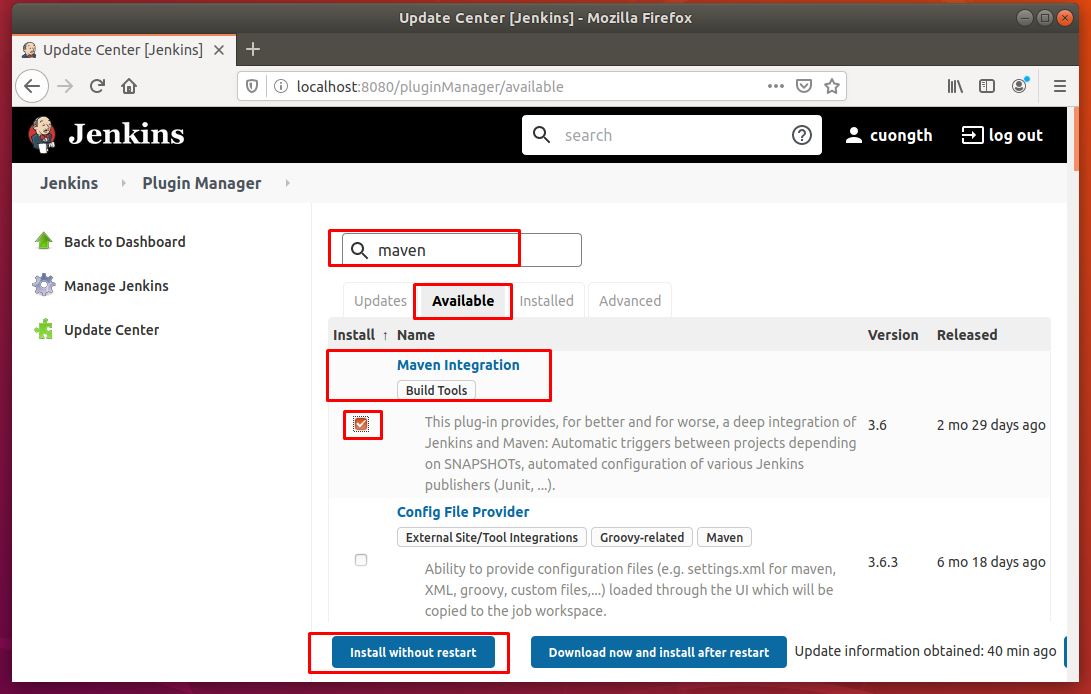Click the help question mark in the search bar

801,134
